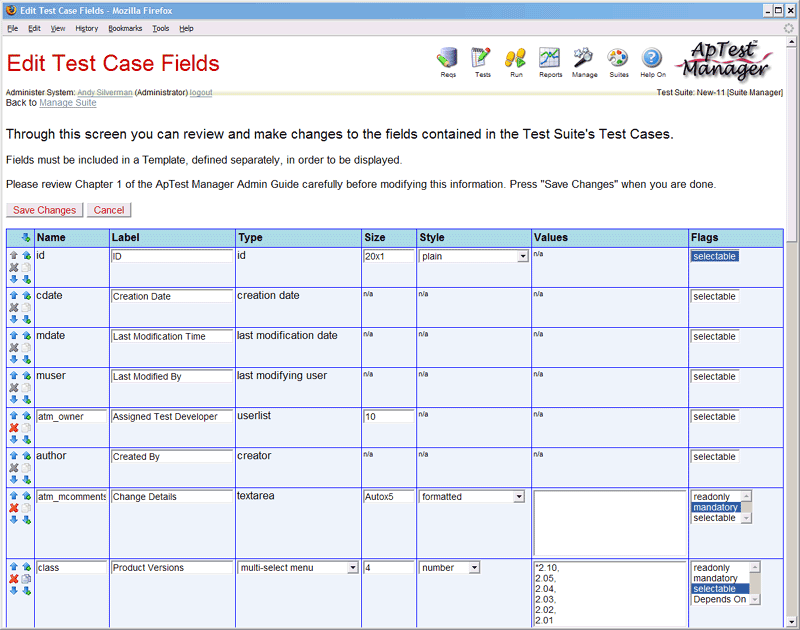Viewport: 800px width, 630px height.
Task: Click the Assigned Test Developer label input
Action: 172,416
